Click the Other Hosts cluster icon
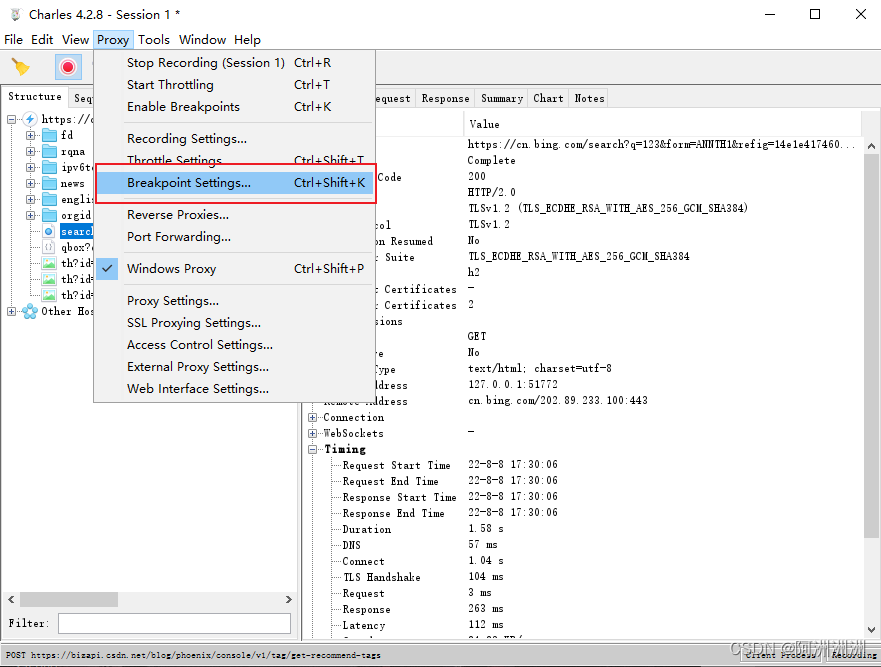 [x=30, y=311]
